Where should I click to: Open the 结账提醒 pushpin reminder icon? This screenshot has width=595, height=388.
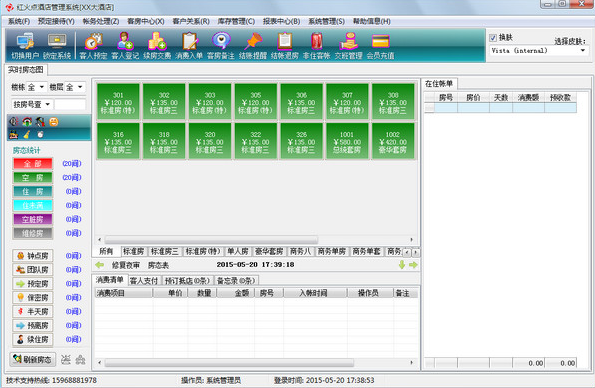point(253,46)
